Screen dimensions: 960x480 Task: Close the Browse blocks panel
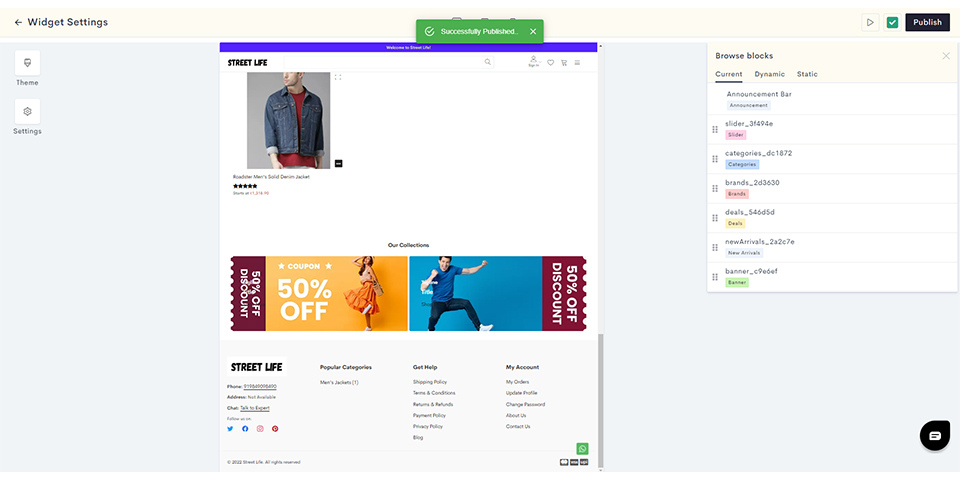tap(946, 56)
